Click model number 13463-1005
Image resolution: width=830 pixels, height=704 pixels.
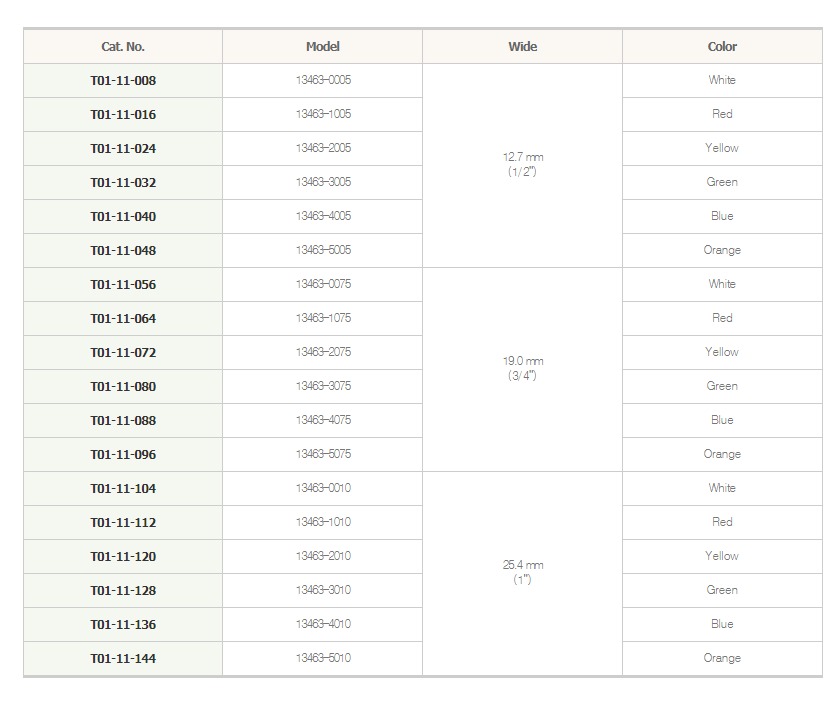point(323,114)
